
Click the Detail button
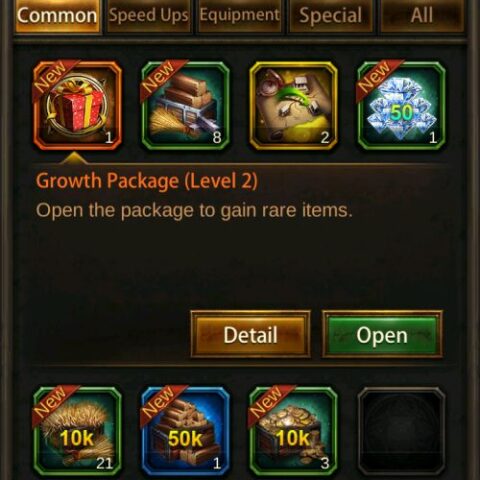251,335
